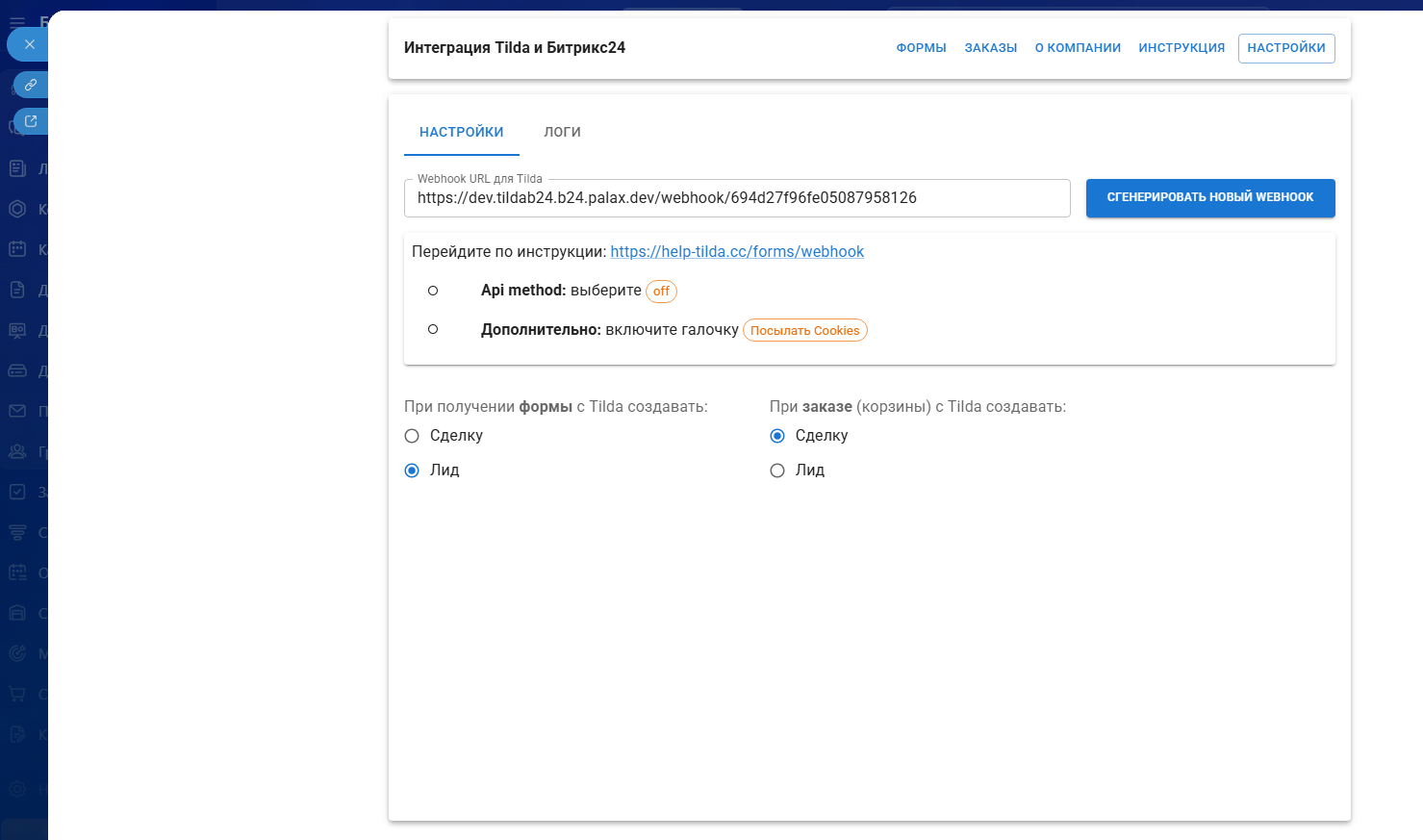
Task: Select Сделку for form submissions
Action: pyautogui.click(x=412, y=436)
